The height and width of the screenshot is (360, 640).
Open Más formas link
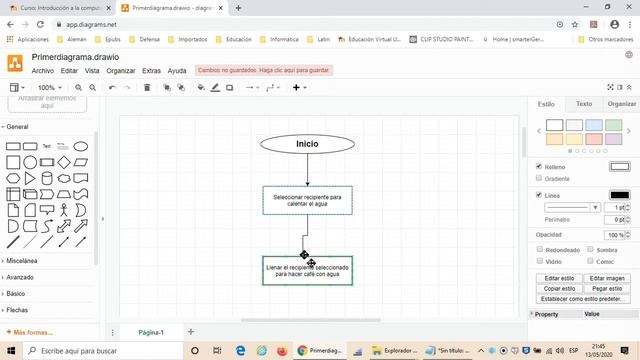[29, 332]
